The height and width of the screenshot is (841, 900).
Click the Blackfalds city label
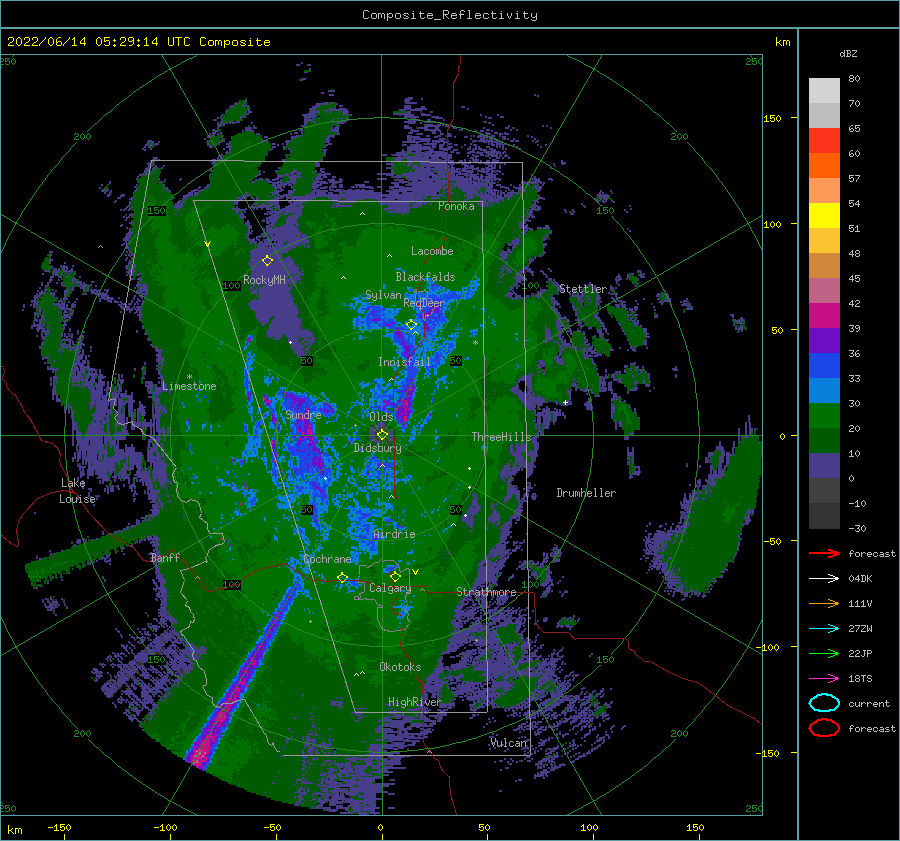point(425,277)
